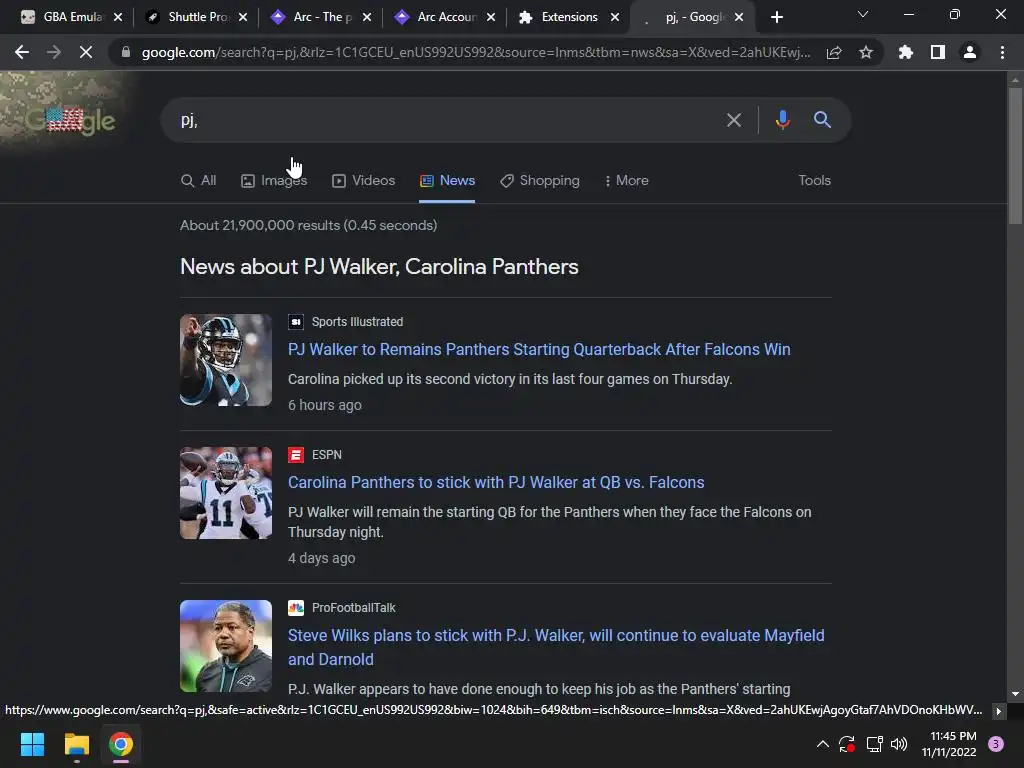1024x768 pixels.
Task: Switch to Videos results tab
Action: point(364,180)
